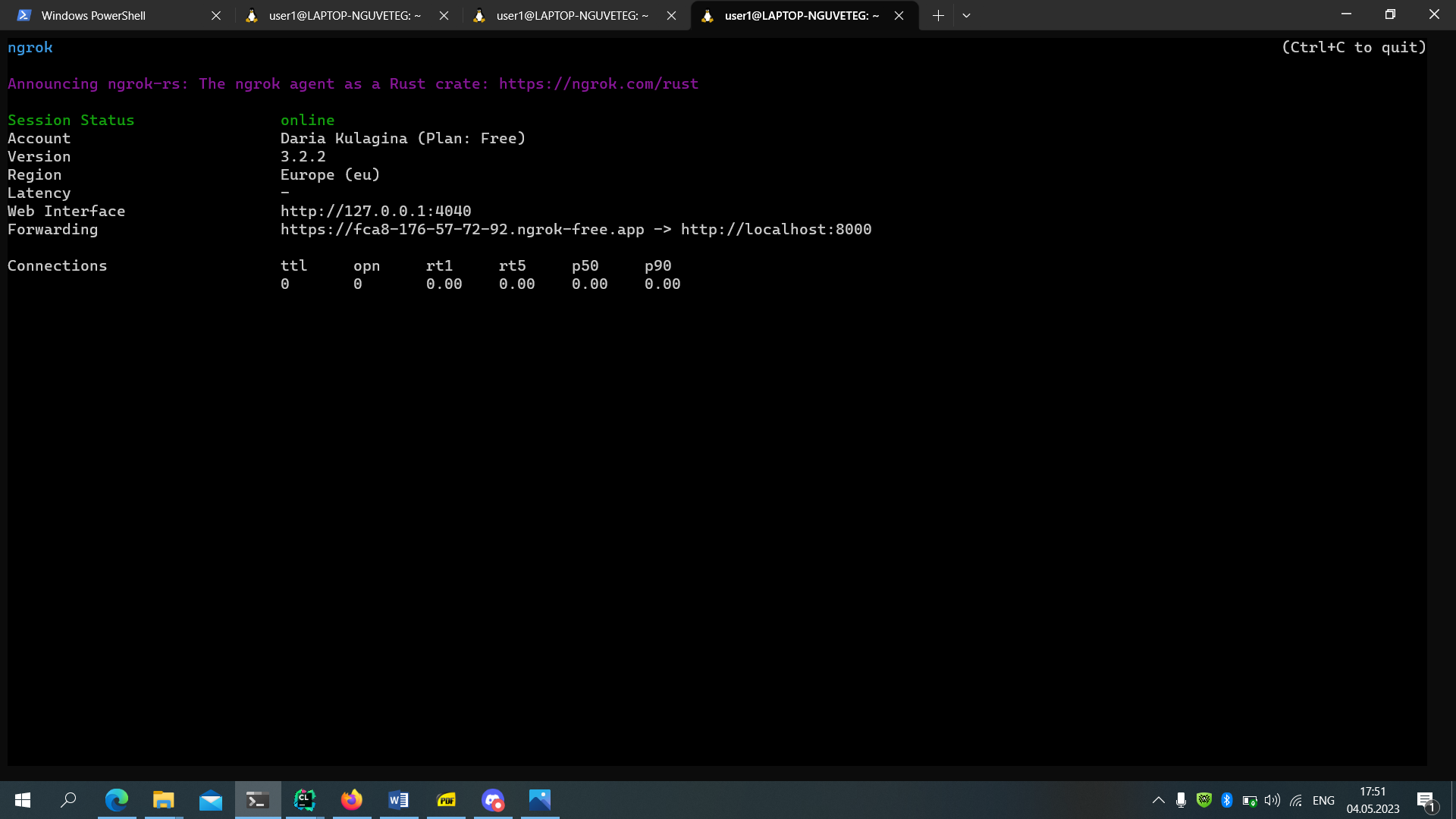Screen dimensions: 1456x819
Task: Open the Discord taskbar icon
Action: click(x=493, y=800)
